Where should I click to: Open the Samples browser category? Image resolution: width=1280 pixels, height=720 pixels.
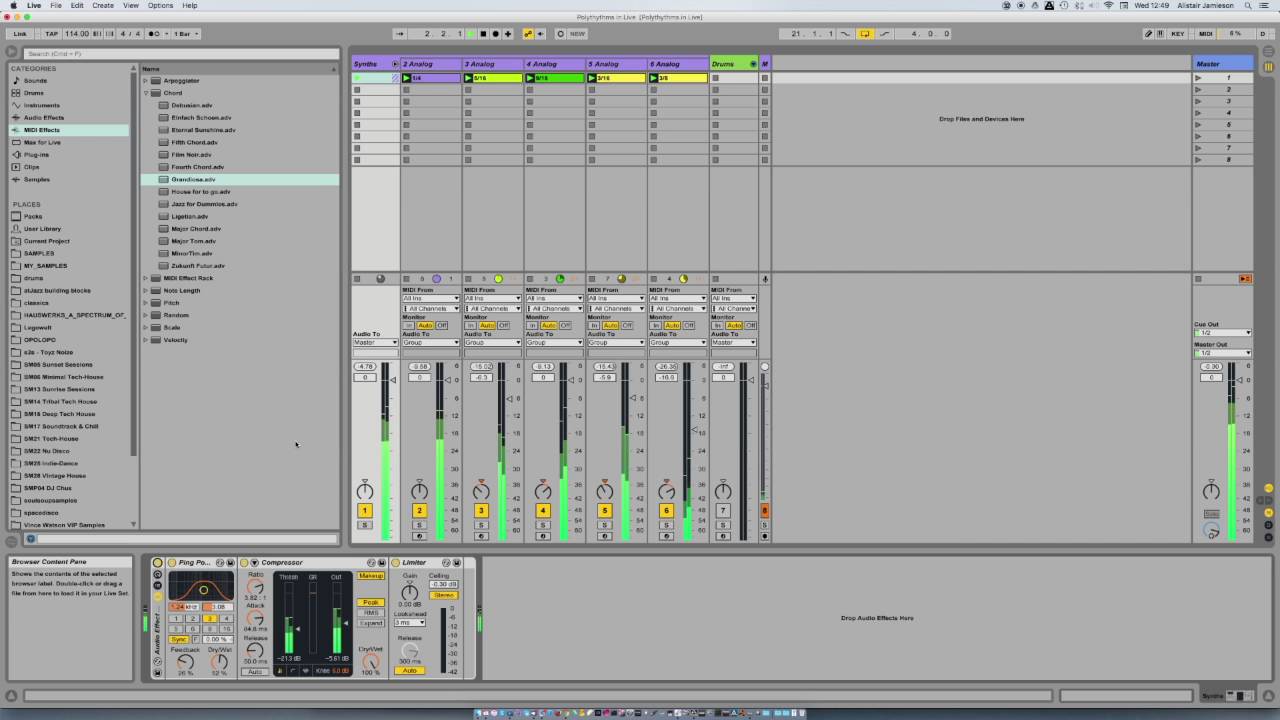36,179
